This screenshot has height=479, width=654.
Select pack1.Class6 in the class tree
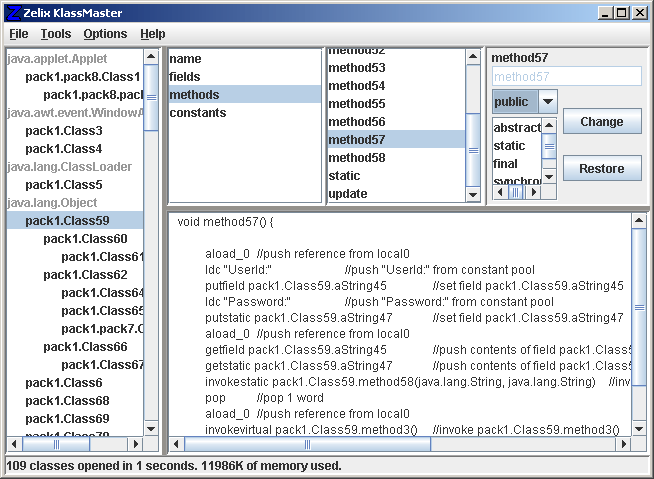tap(64, 383)
